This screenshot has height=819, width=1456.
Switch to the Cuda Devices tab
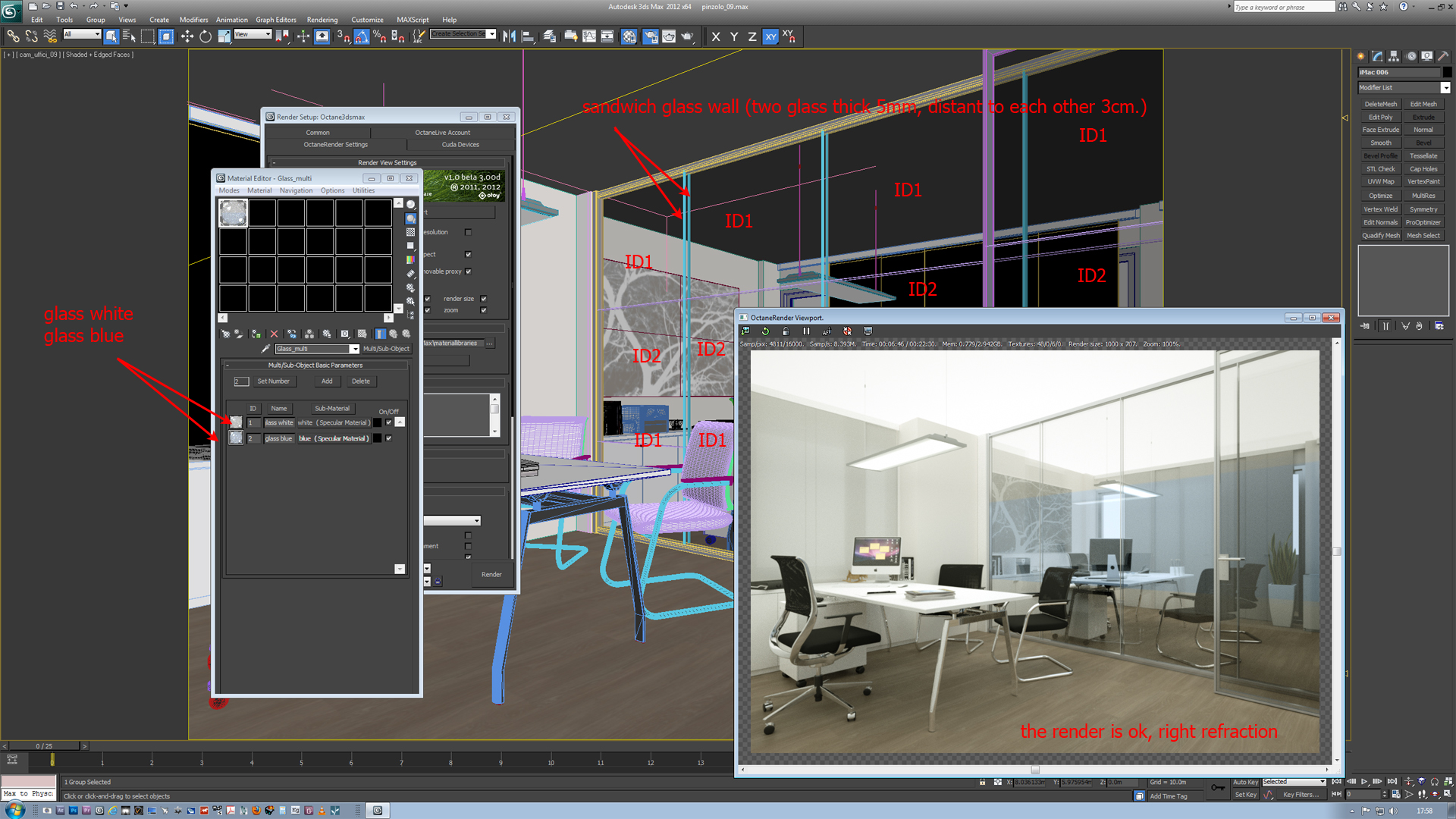[x=460, y=145]
